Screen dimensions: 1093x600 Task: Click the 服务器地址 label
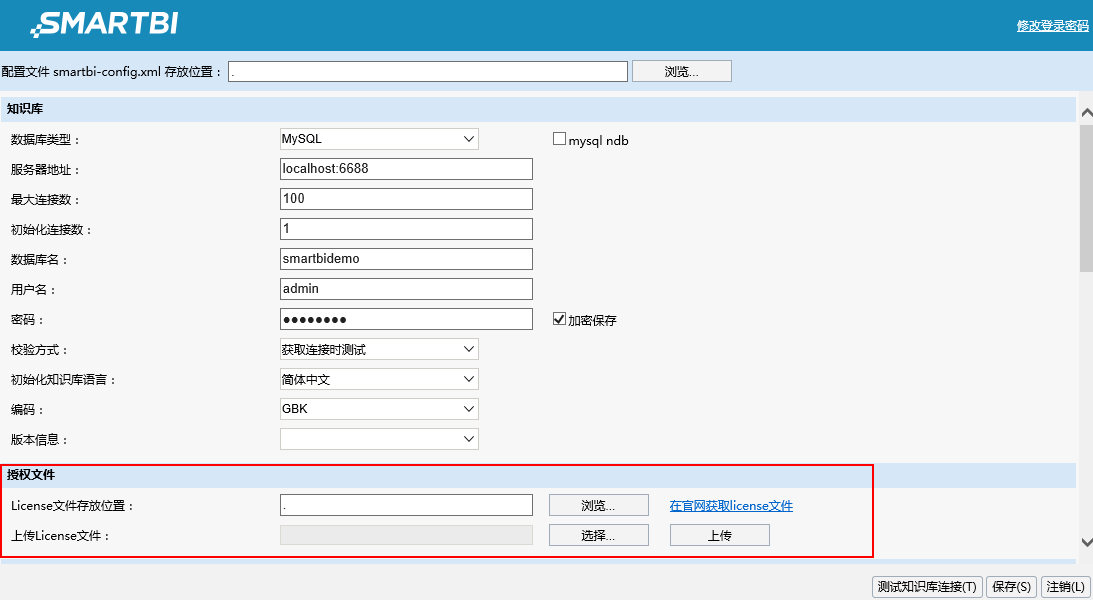point(45,170)
